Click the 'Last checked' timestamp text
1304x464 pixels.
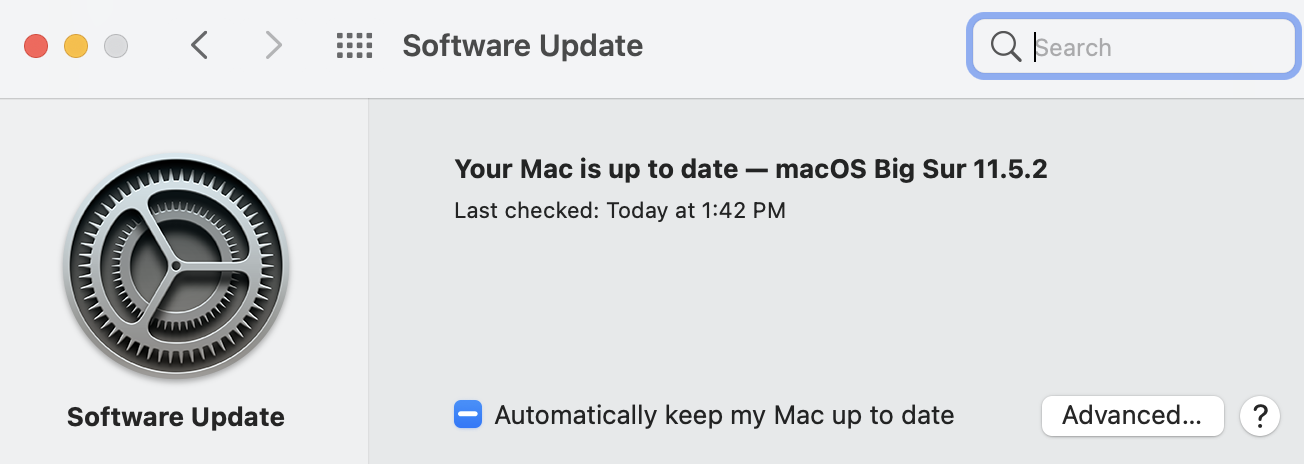click(619, 211)
